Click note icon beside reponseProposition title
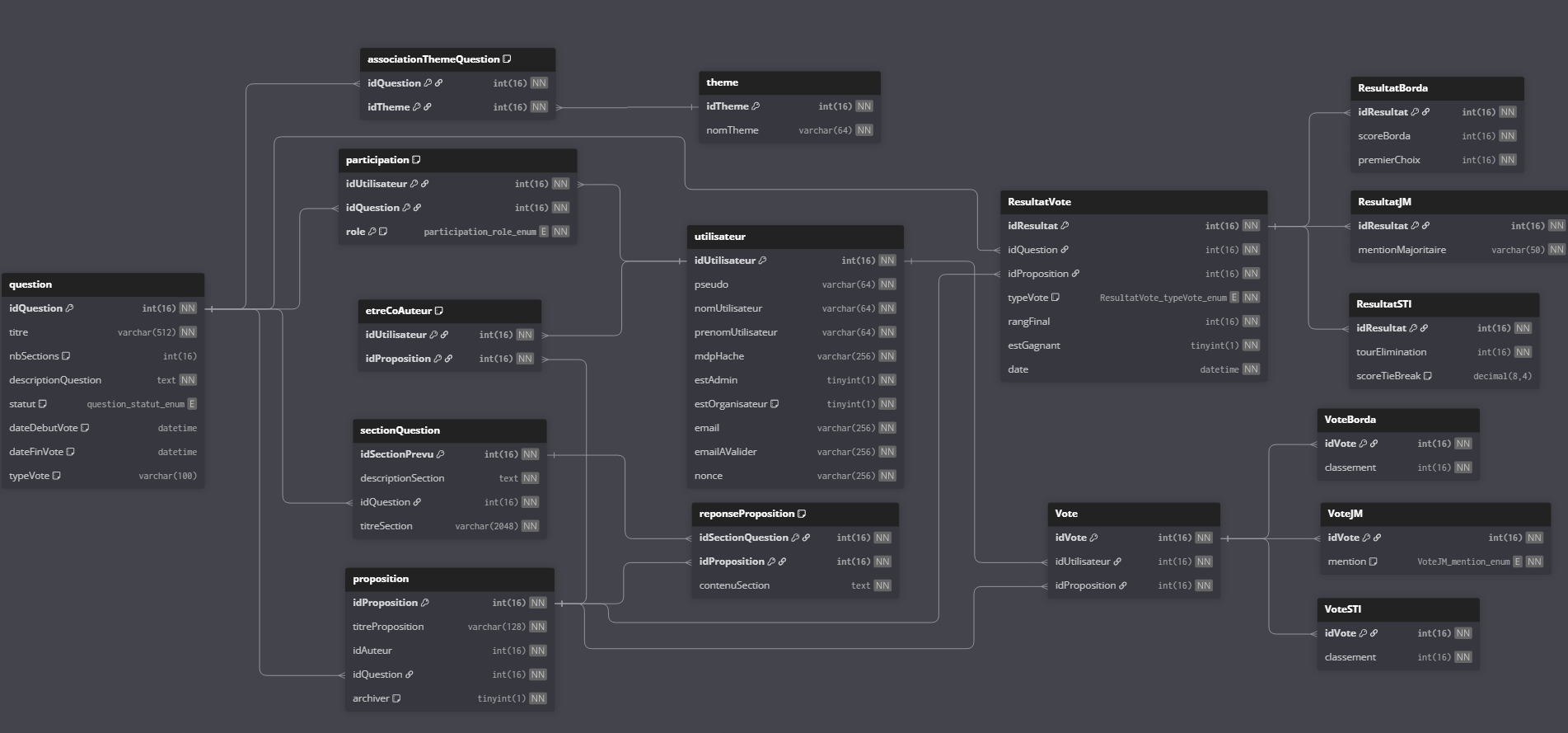 point(802,514)
